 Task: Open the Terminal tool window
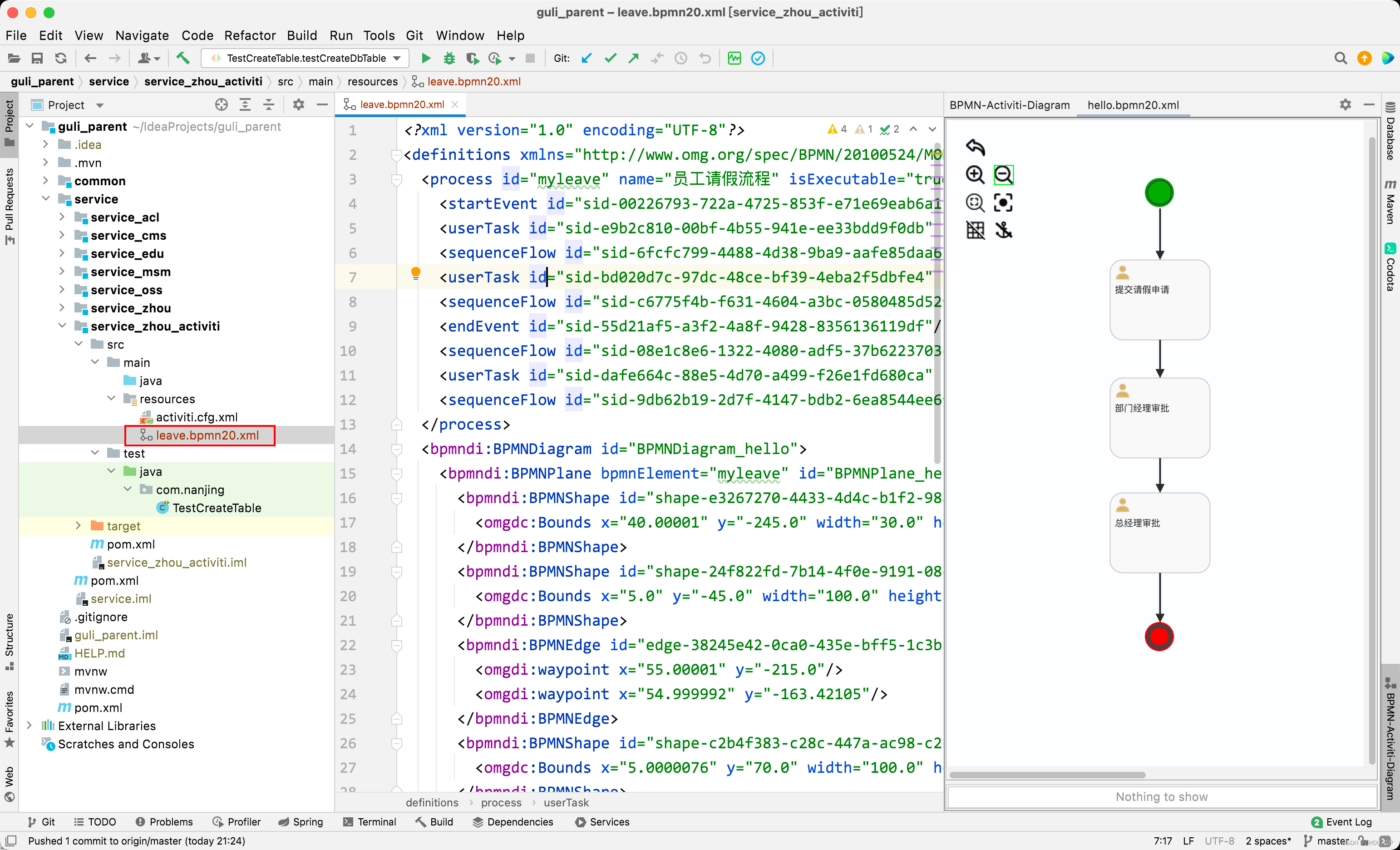370,821
